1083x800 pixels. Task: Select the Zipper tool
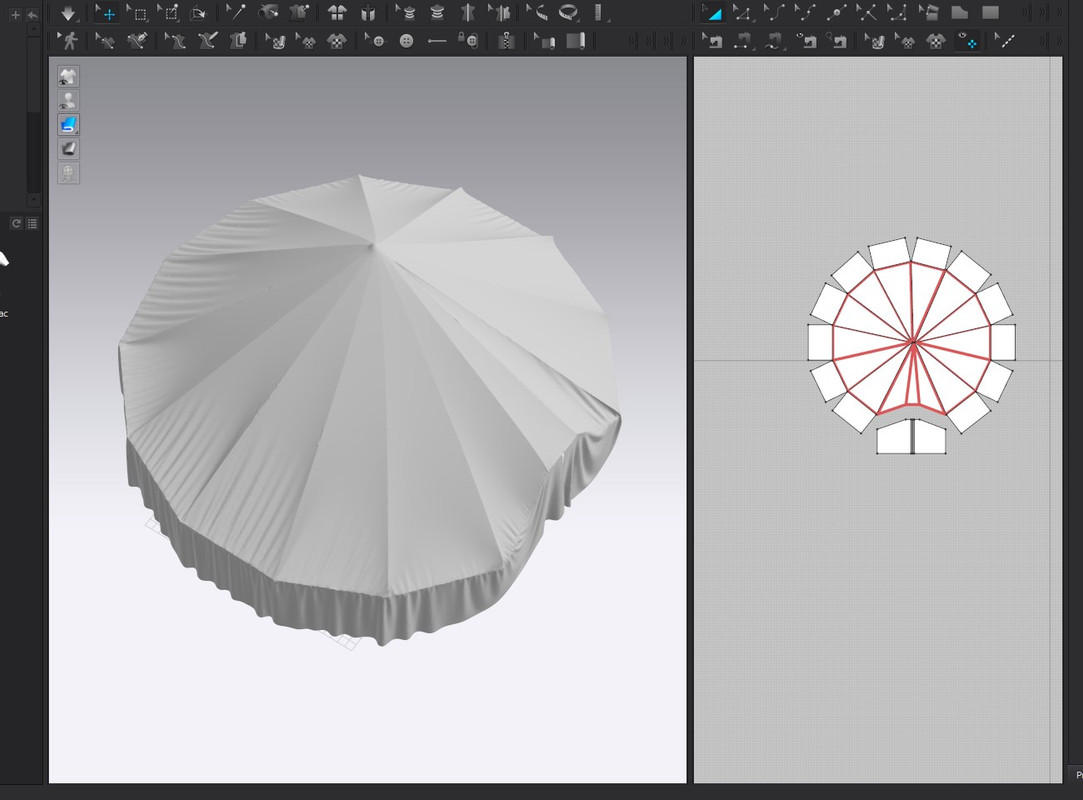[x=506, y=41]
